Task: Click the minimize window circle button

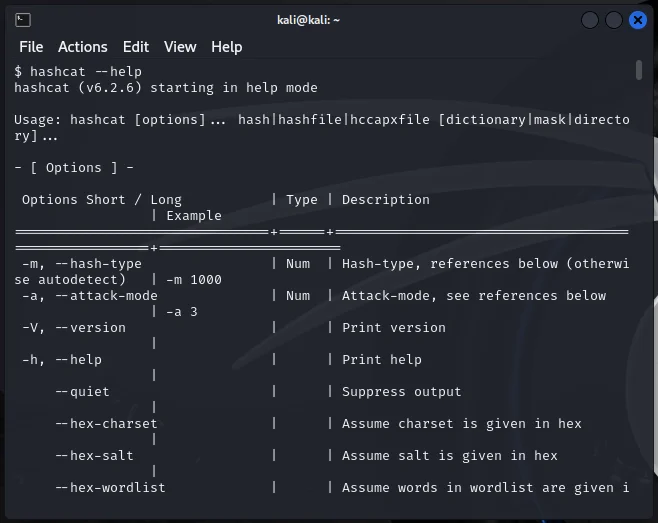Action: (590, 20)
